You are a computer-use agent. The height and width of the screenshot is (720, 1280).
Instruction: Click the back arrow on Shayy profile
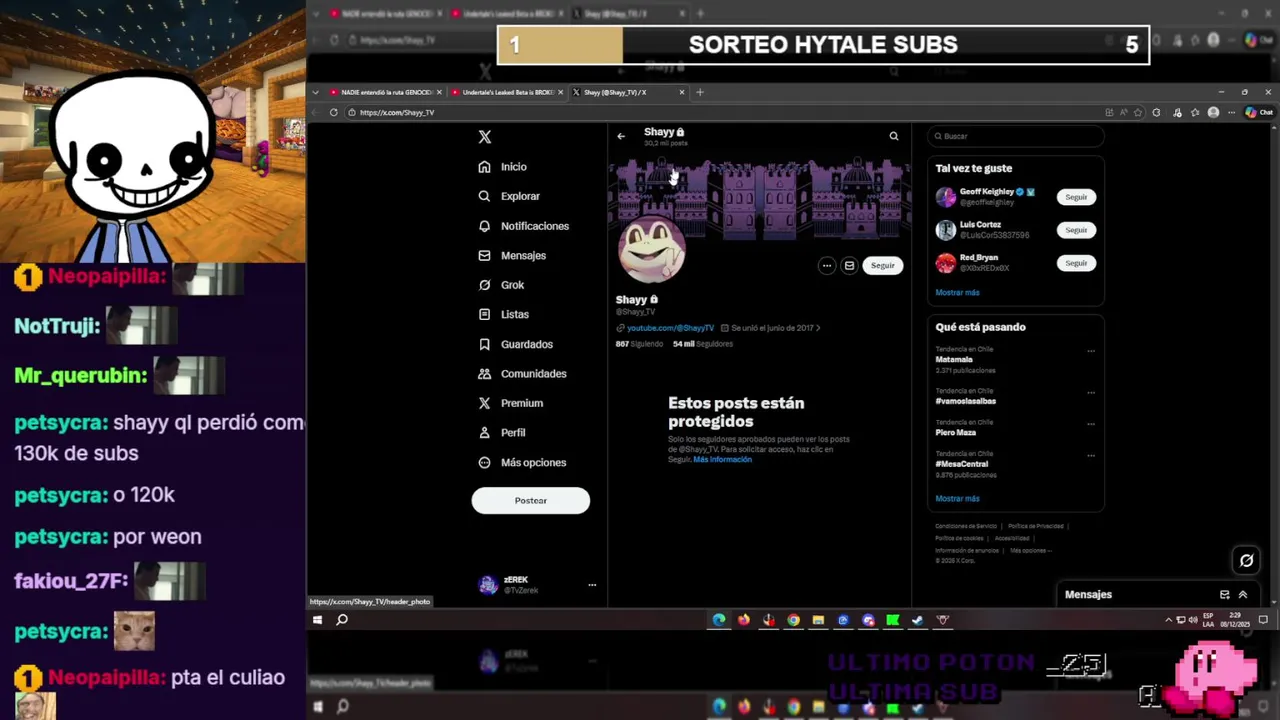coord(621,136)
